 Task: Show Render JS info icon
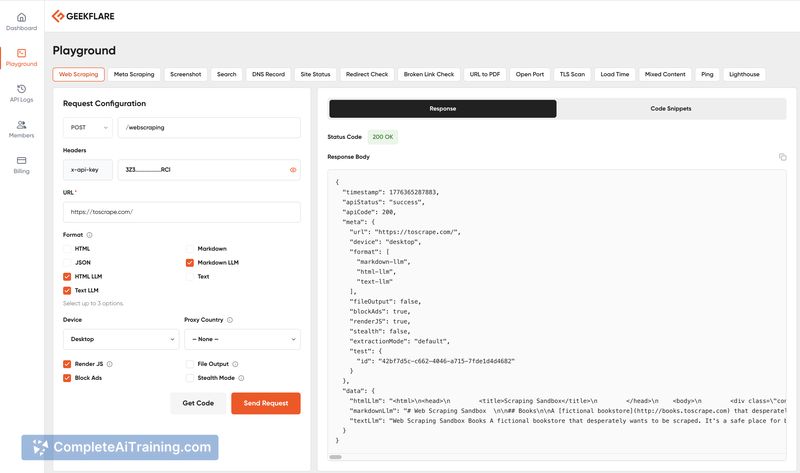pos(109,364)
